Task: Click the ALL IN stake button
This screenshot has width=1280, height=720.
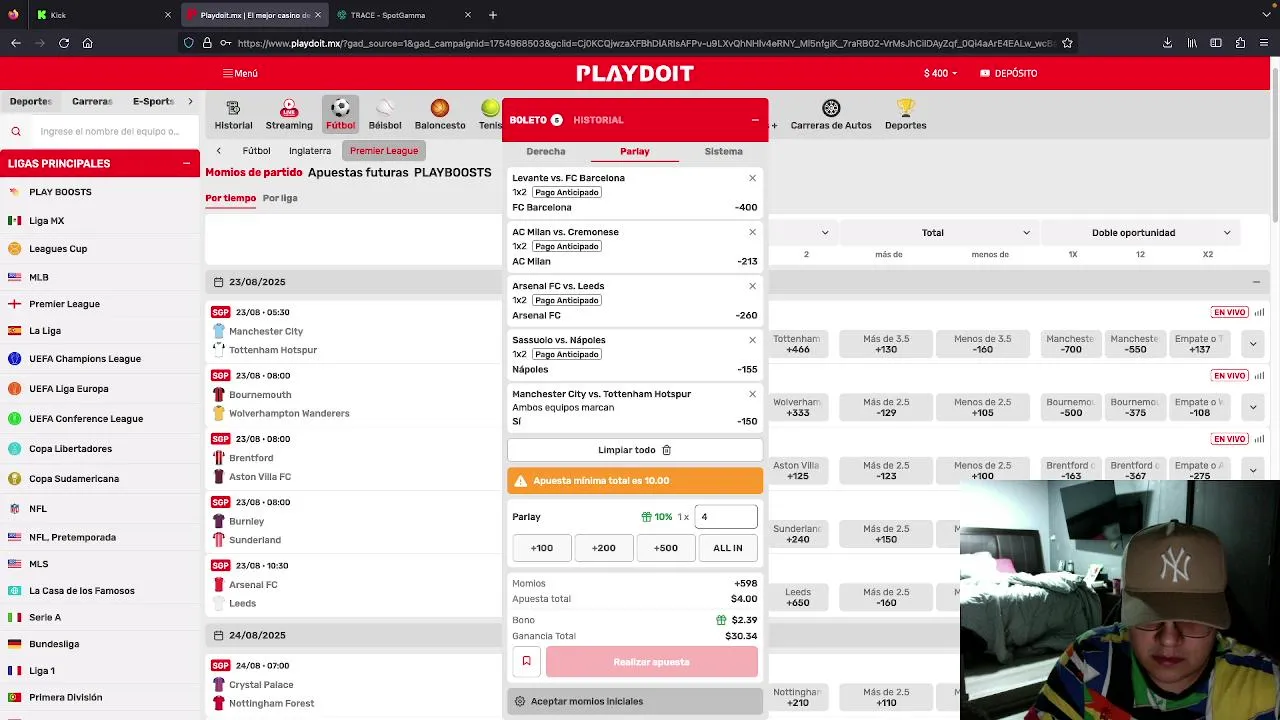Action: click(x=728, y=548)
